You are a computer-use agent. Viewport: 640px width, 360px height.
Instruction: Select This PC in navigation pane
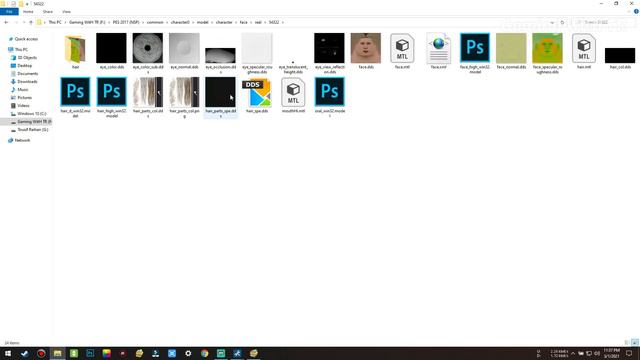click(x=21, y=49)
